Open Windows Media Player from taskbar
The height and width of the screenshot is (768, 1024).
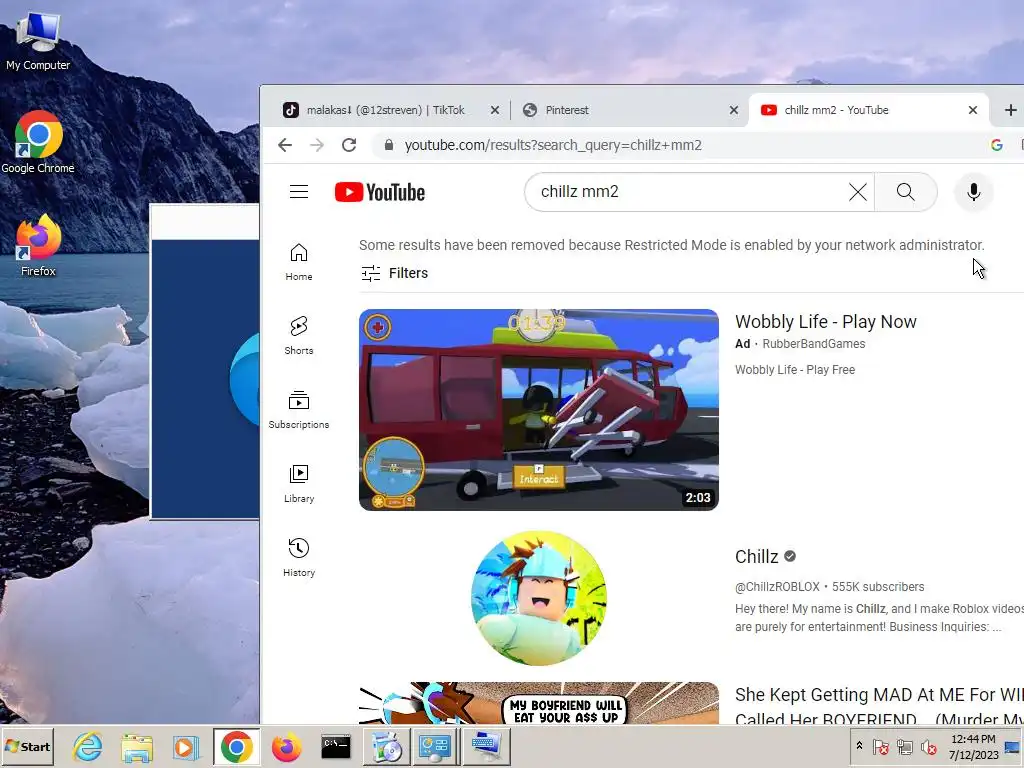pos(186,747)
